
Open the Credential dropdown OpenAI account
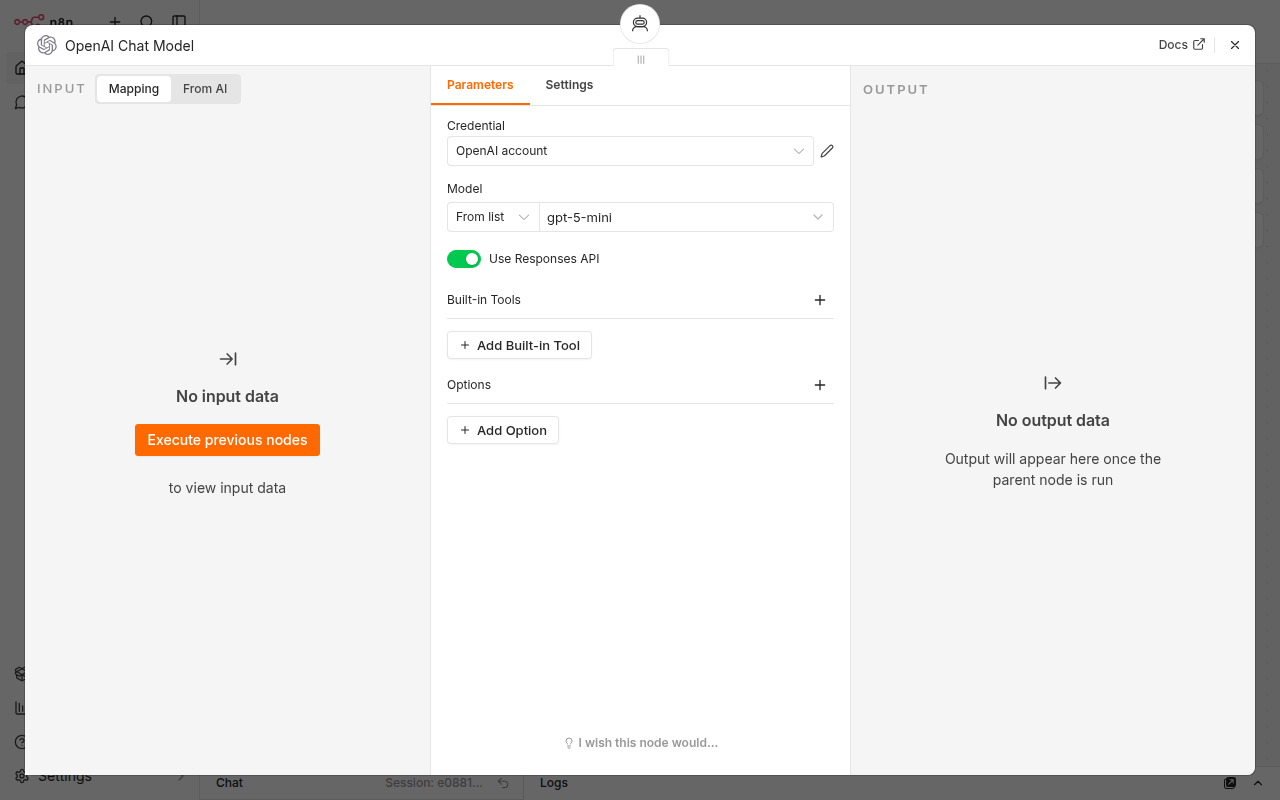[x=630, y=151]
